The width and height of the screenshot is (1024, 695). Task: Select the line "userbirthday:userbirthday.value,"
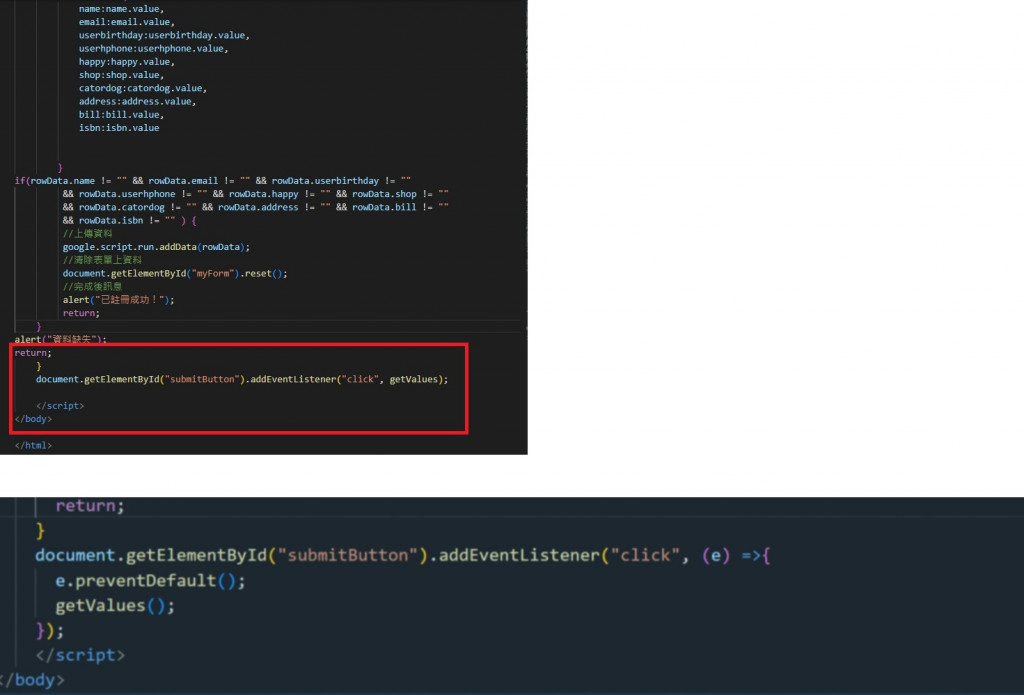pos(164,35)
